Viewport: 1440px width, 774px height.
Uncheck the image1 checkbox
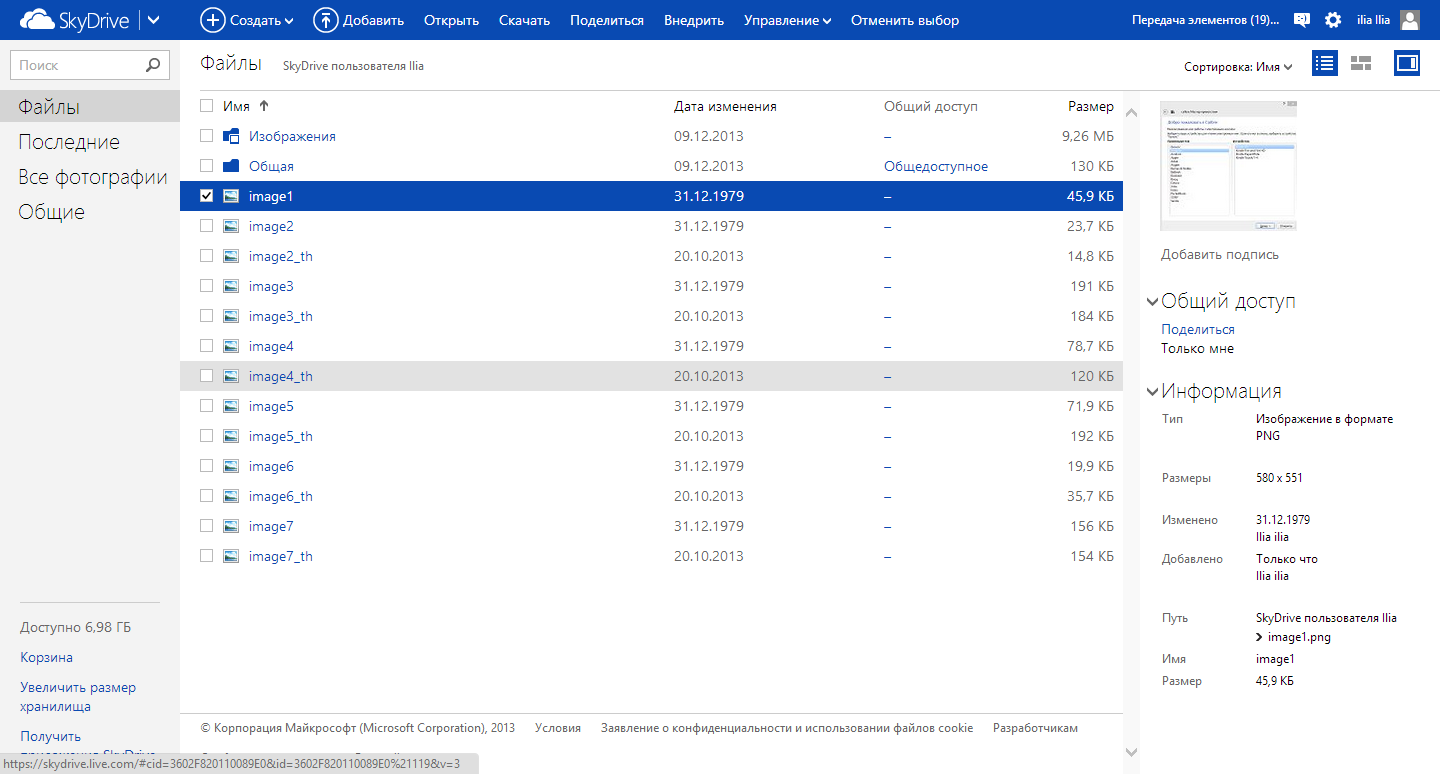point(207,196)
